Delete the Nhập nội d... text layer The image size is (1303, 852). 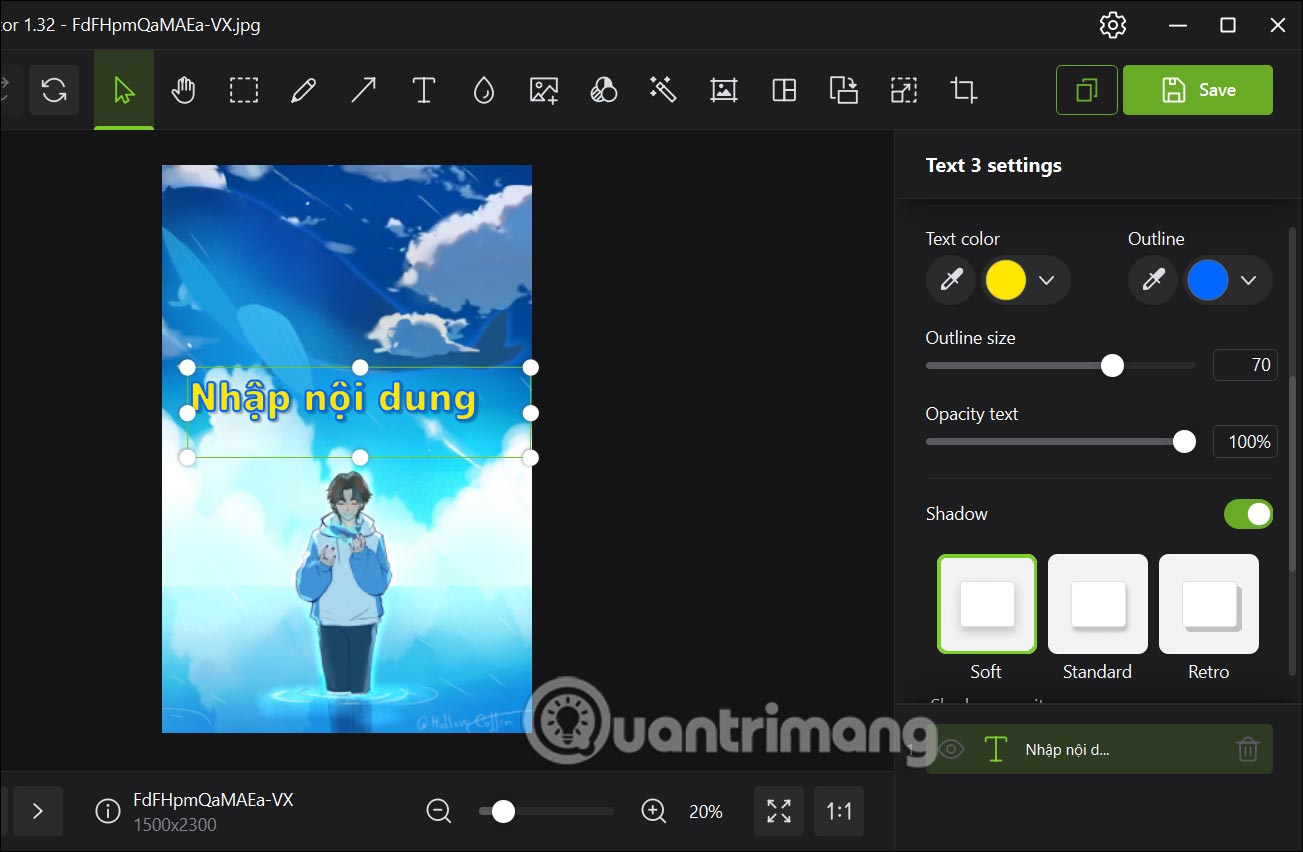[1247, 749]
